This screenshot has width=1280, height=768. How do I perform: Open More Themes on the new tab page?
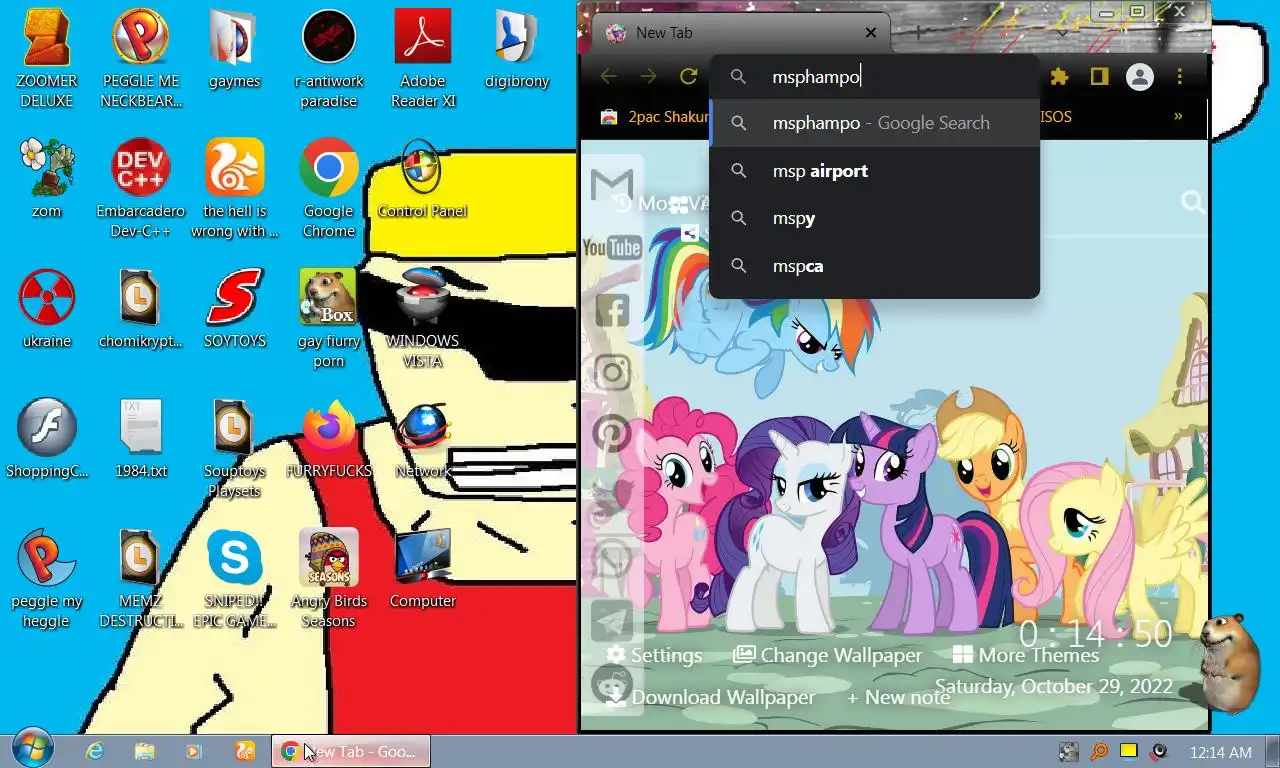tap(1026, 655)
